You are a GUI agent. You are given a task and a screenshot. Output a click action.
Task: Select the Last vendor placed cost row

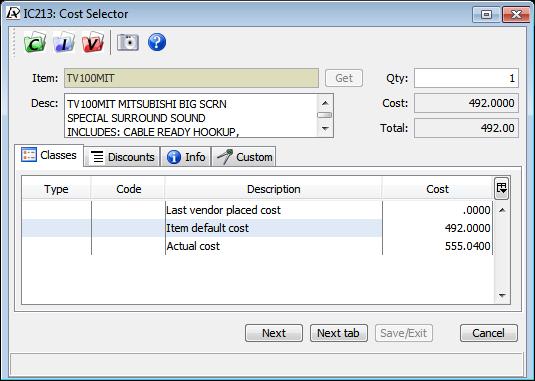257,210
